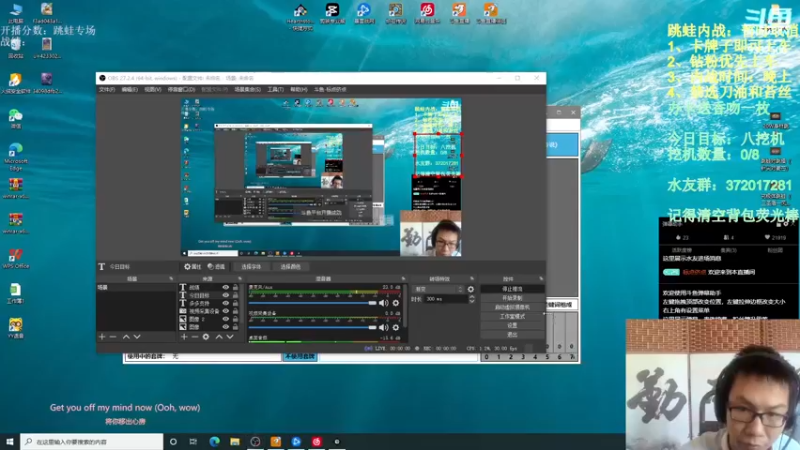Open 网易云音乐 red desktop shortcut
Image resolution: width=800 pixels, height=450 pixels.
[x=428, y=13]
